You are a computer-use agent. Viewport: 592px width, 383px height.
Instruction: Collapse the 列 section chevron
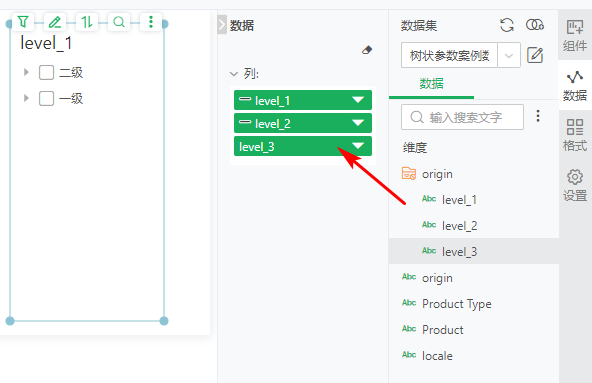pyautogui.click(x=234, y=74)
